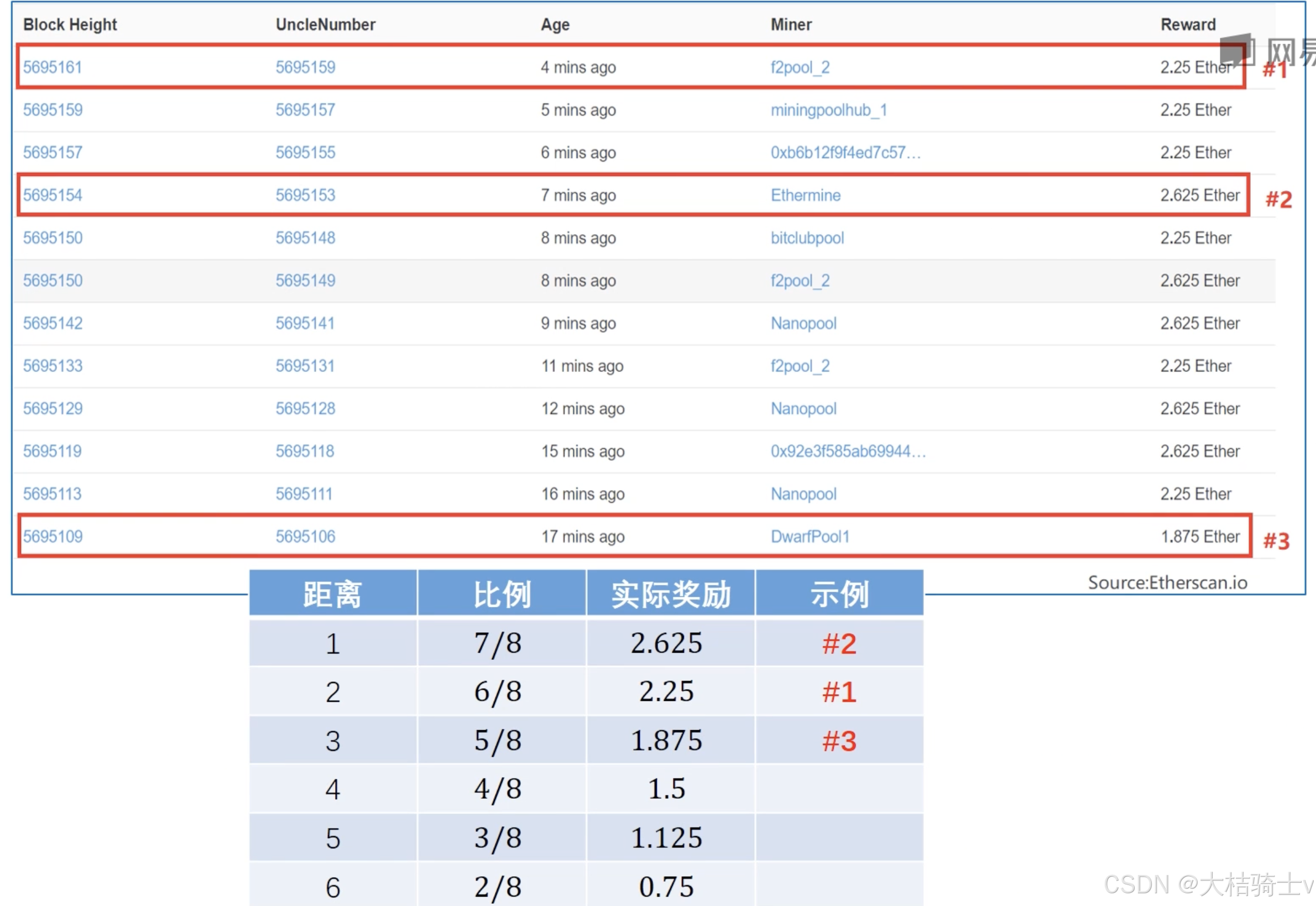Screen dimensions: 1316x906
Task: Click uncle number 5695159 link
Action: 305,67
